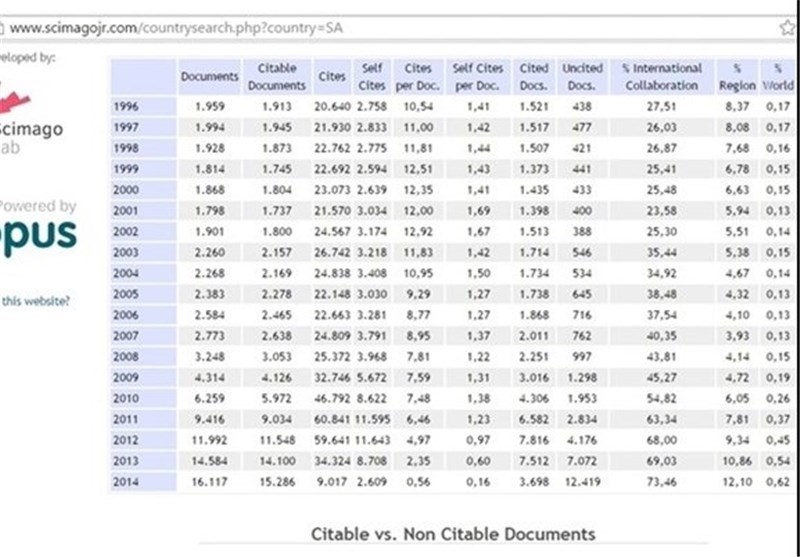Click the 'Citable vs. Non Citable Documents' heading
The image size is (800, 557).
[x=453, y=533]
